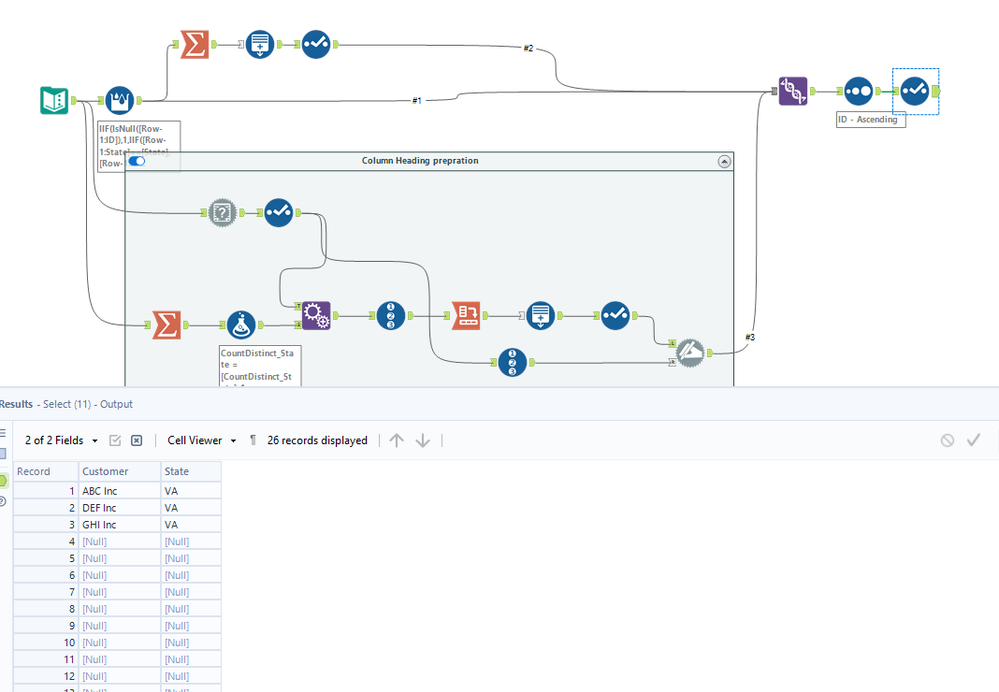
Task: Select the DEF Inc customer cell
Action: (x=120, y=508)
